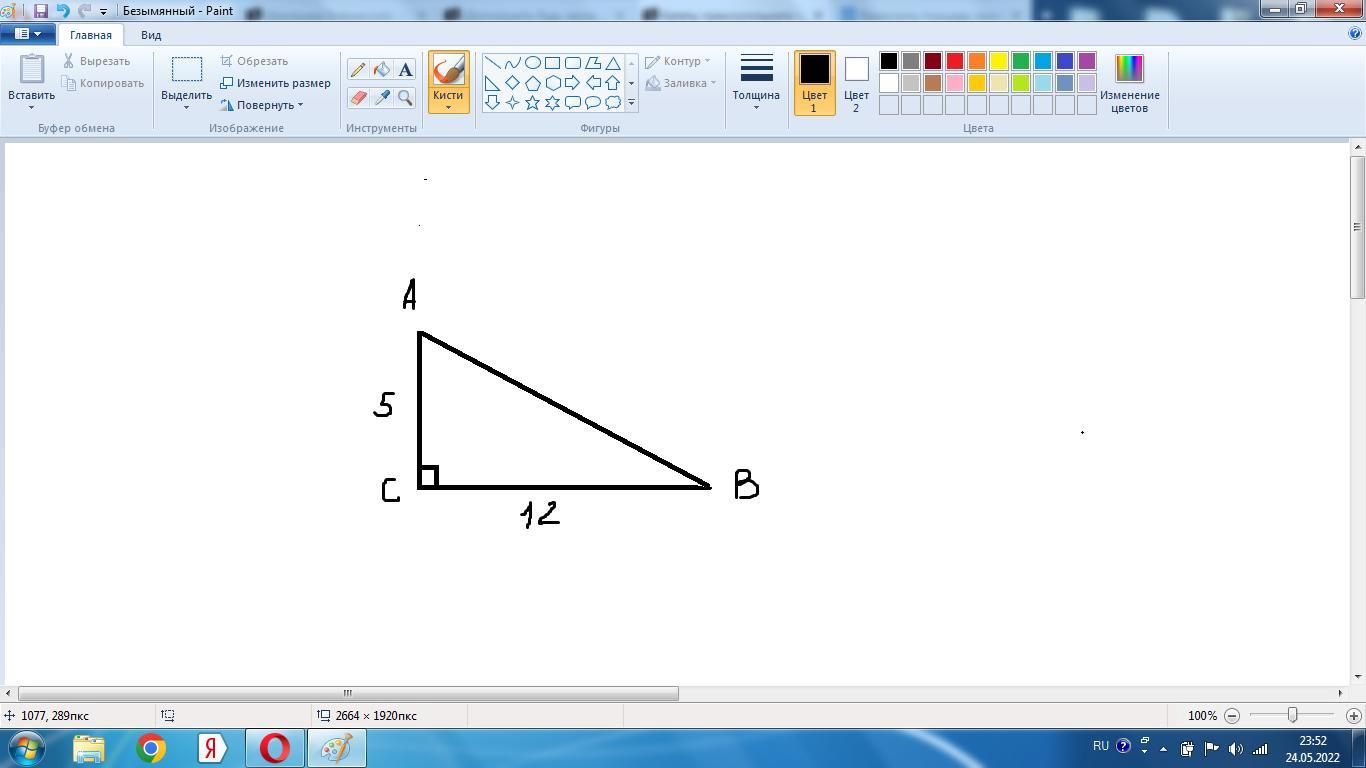Pick the Color picker eyedropper tool
The height and width of the screenshot is (768, 1366).
point(381,97)
